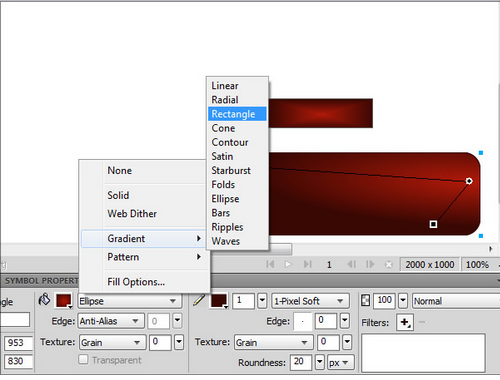
Task: Edit stroke Edge value field
Action: [326, 321]
